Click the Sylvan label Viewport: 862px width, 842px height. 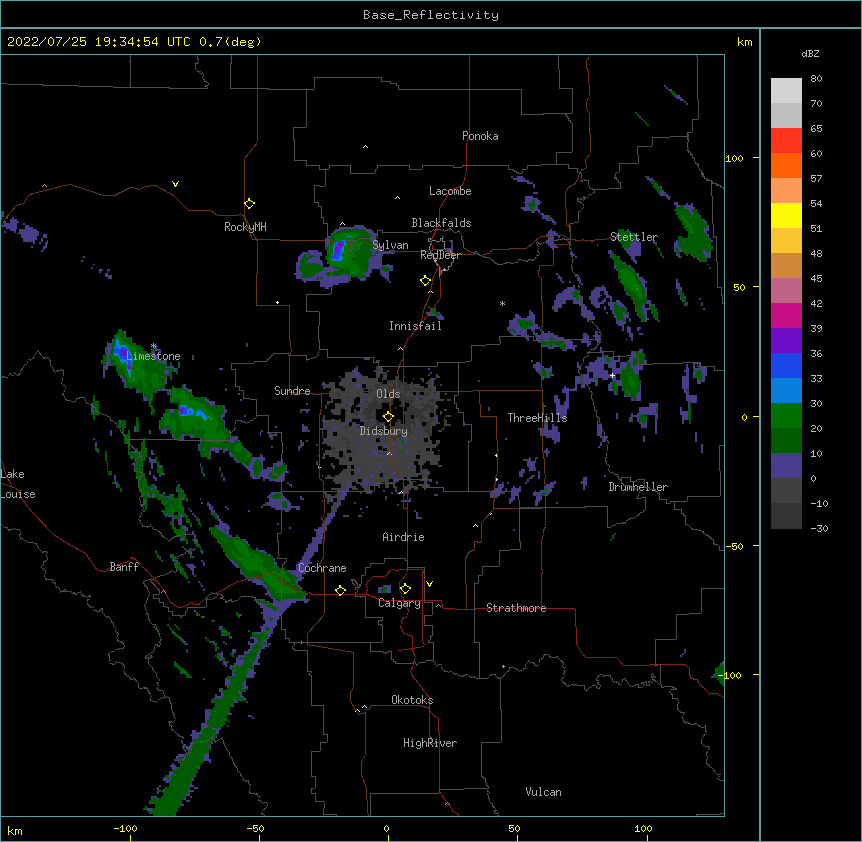[390, 245]
